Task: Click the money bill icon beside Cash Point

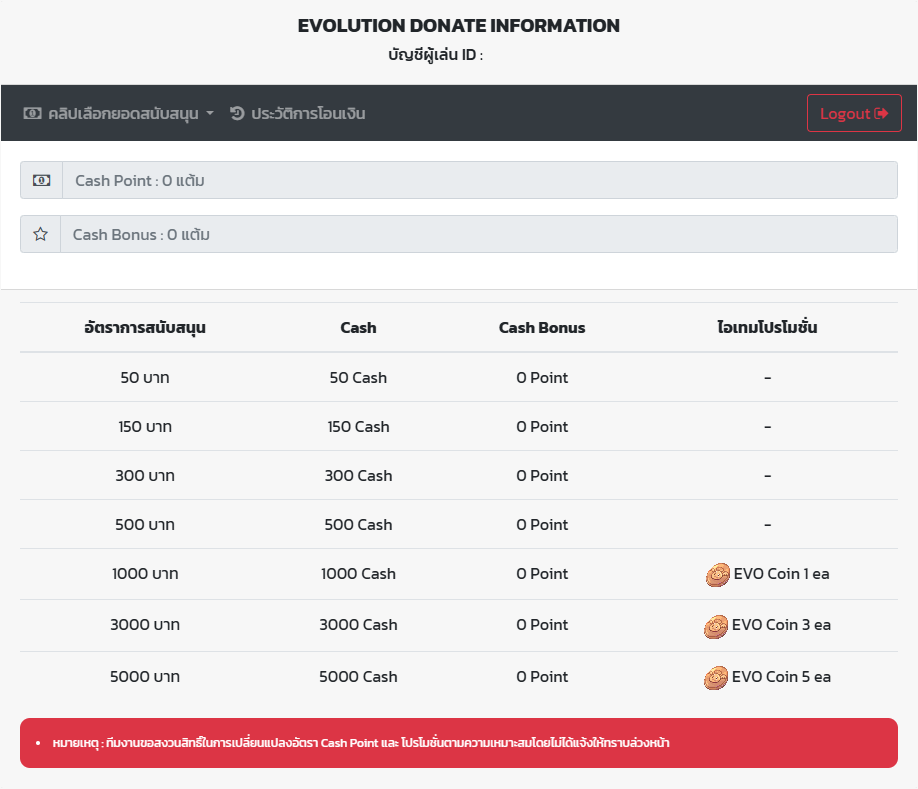Action: (41, 180)
